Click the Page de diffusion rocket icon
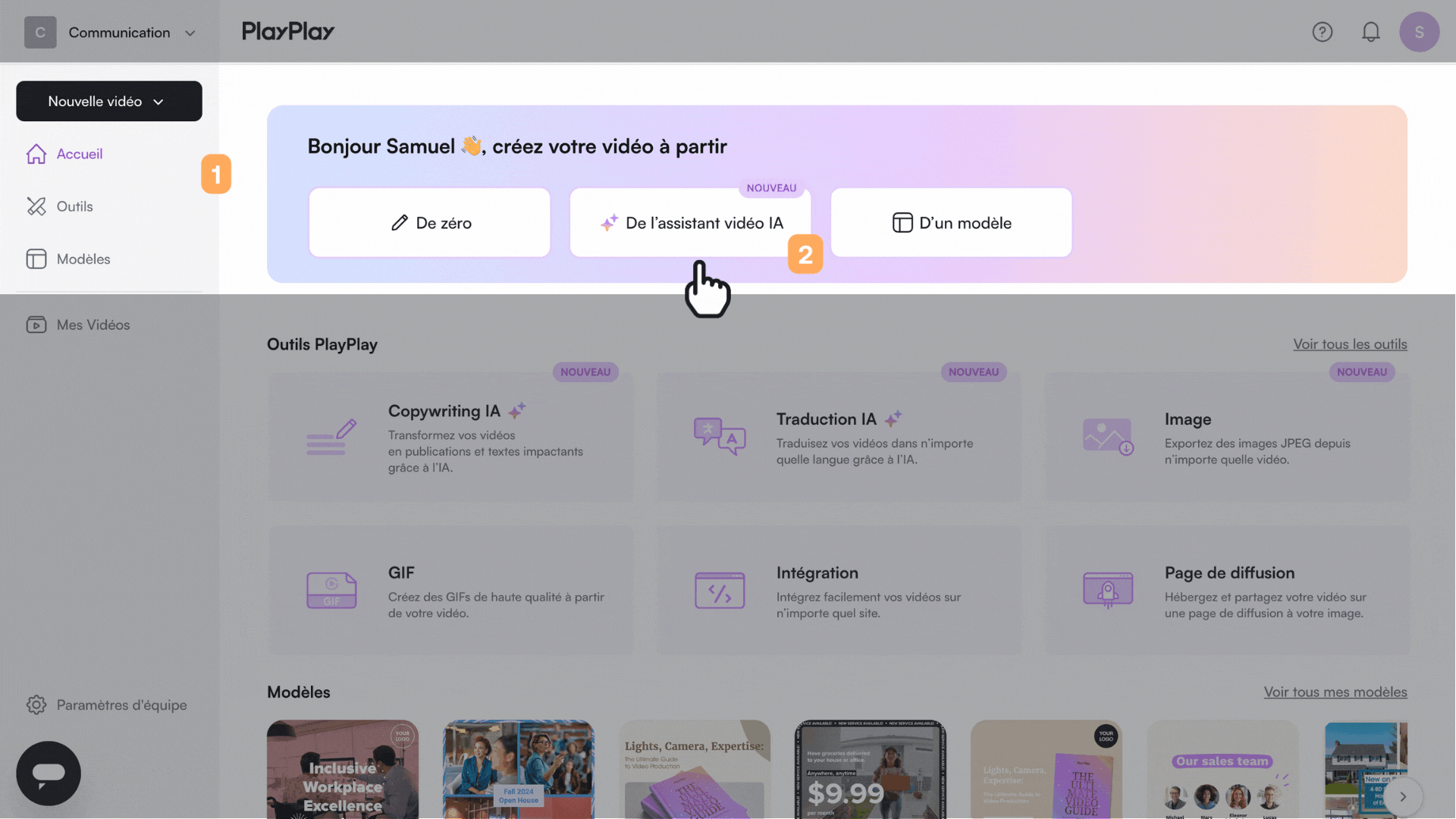 1107,590
